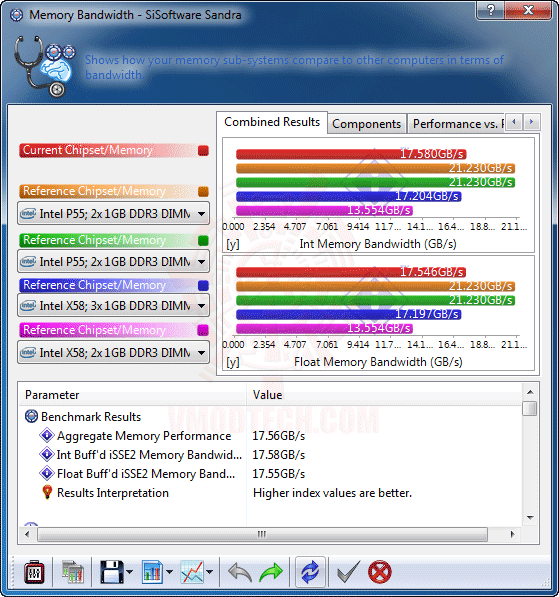
Task: Open green reference Intel P55 dropdown
Action: pyautogui.click(x=113, y=262)
